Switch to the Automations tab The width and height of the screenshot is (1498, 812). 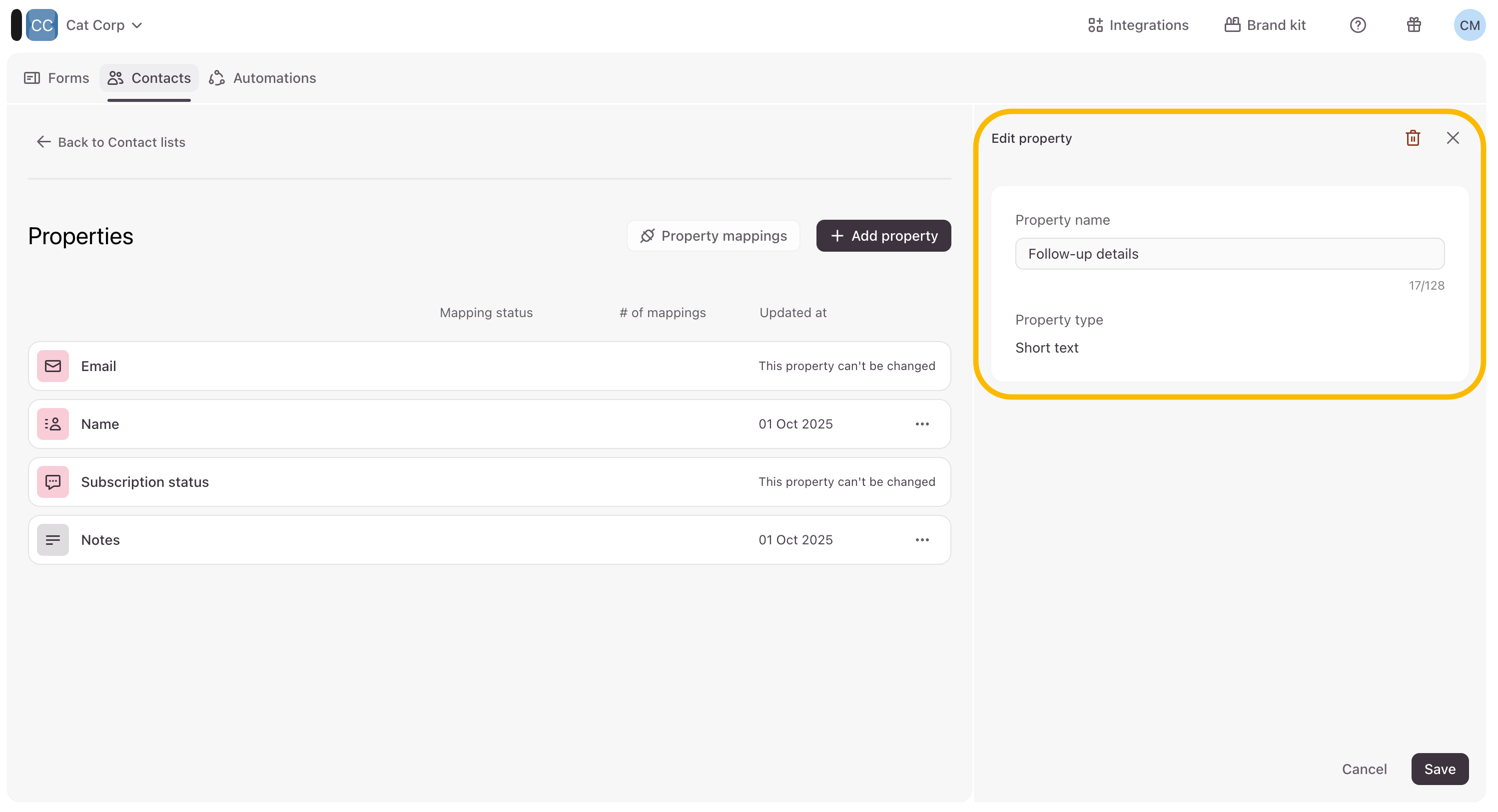(x=263, y=78)
